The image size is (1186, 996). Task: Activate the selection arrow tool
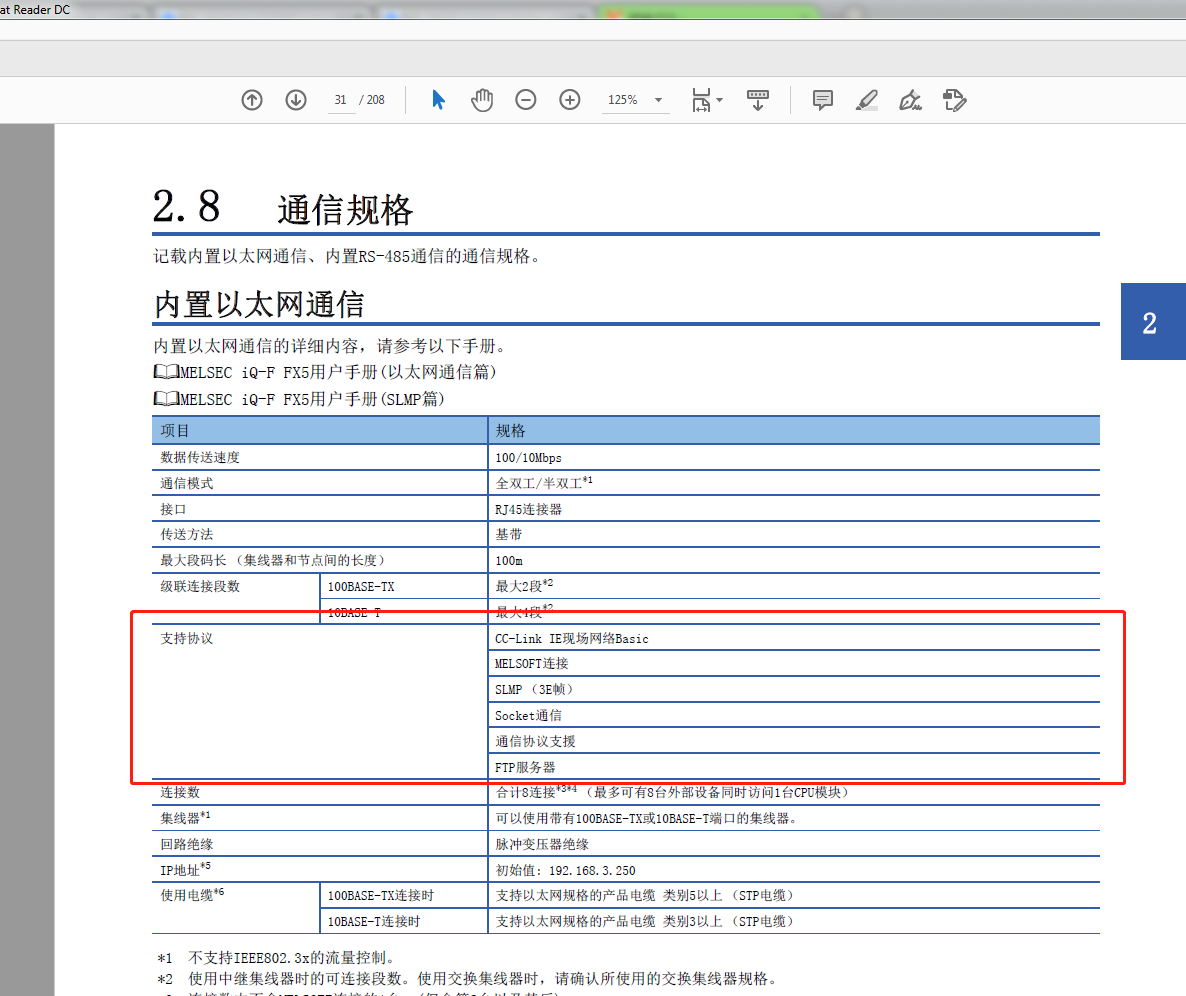(438, 100)
